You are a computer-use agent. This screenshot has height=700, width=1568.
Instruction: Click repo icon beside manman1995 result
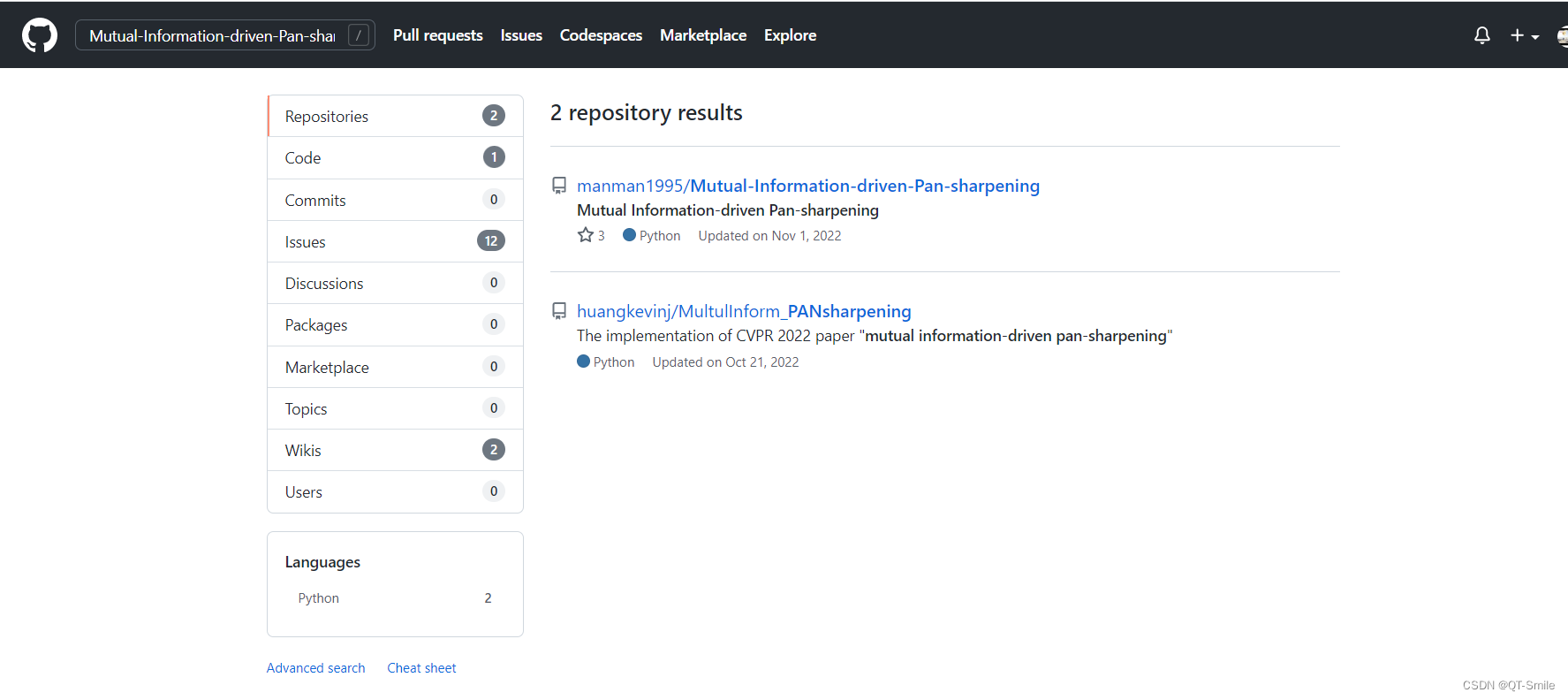click(559, 186)
